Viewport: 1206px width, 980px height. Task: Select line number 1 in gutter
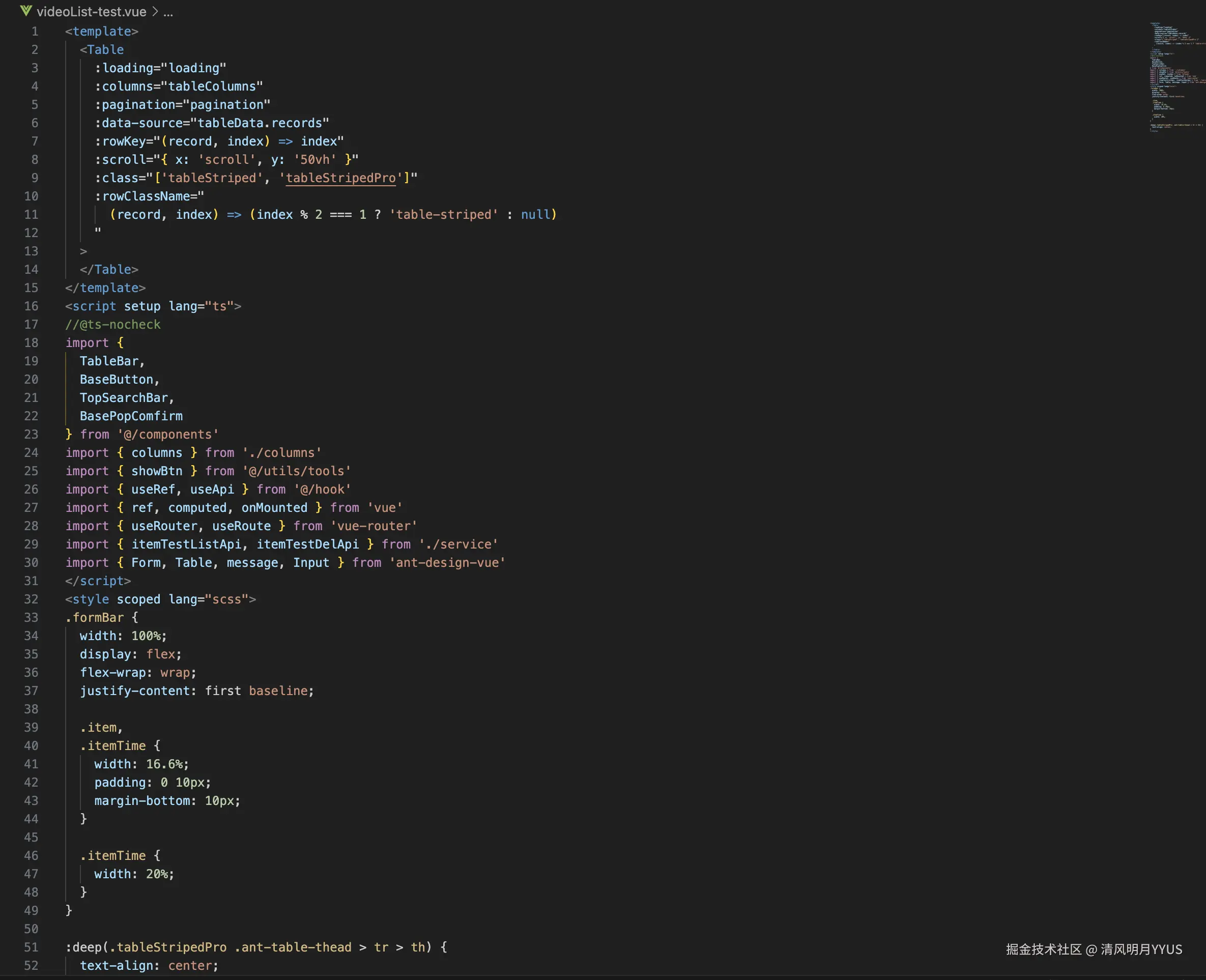pyautogui.click(x=35, y=32)
